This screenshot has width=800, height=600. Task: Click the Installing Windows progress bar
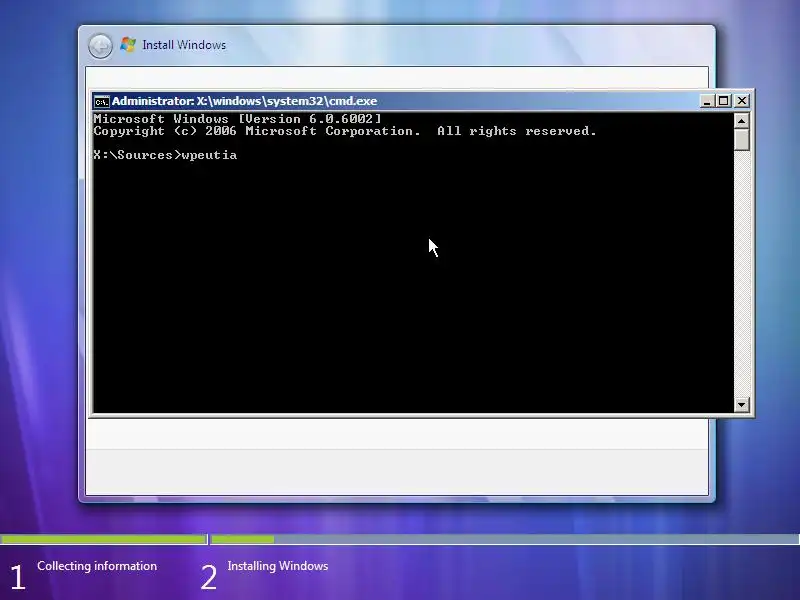(x=505, y=539)
